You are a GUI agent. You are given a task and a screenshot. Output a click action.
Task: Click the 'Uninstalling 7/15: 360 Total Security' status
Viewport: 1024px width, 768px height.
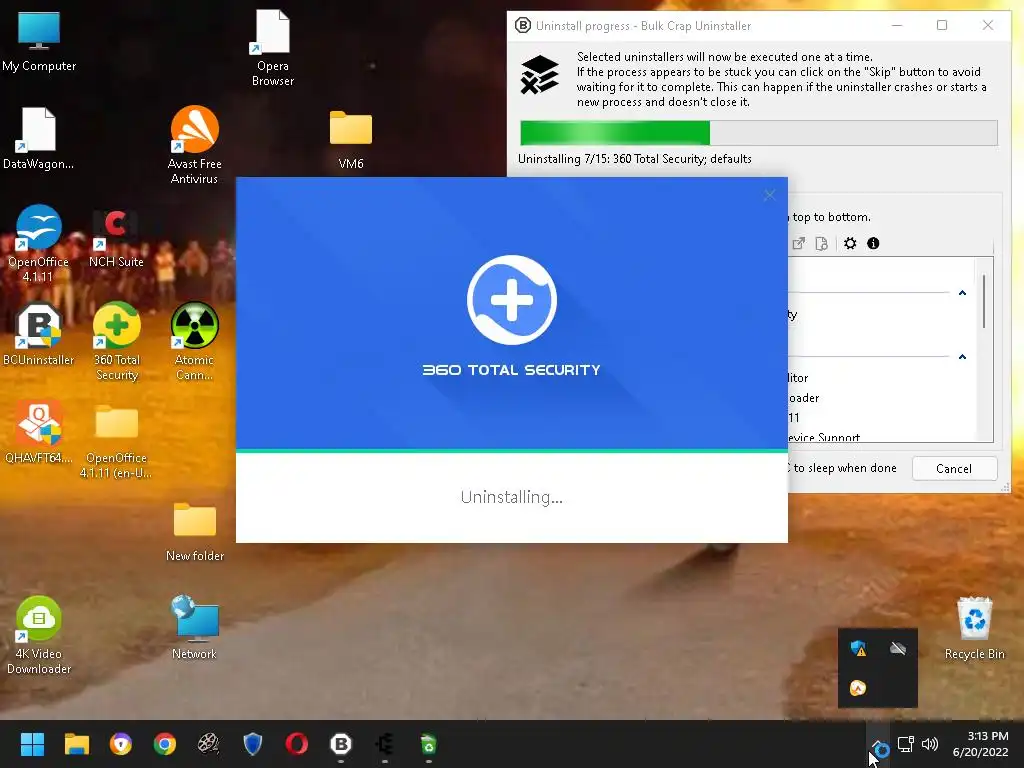pos(634,159)
